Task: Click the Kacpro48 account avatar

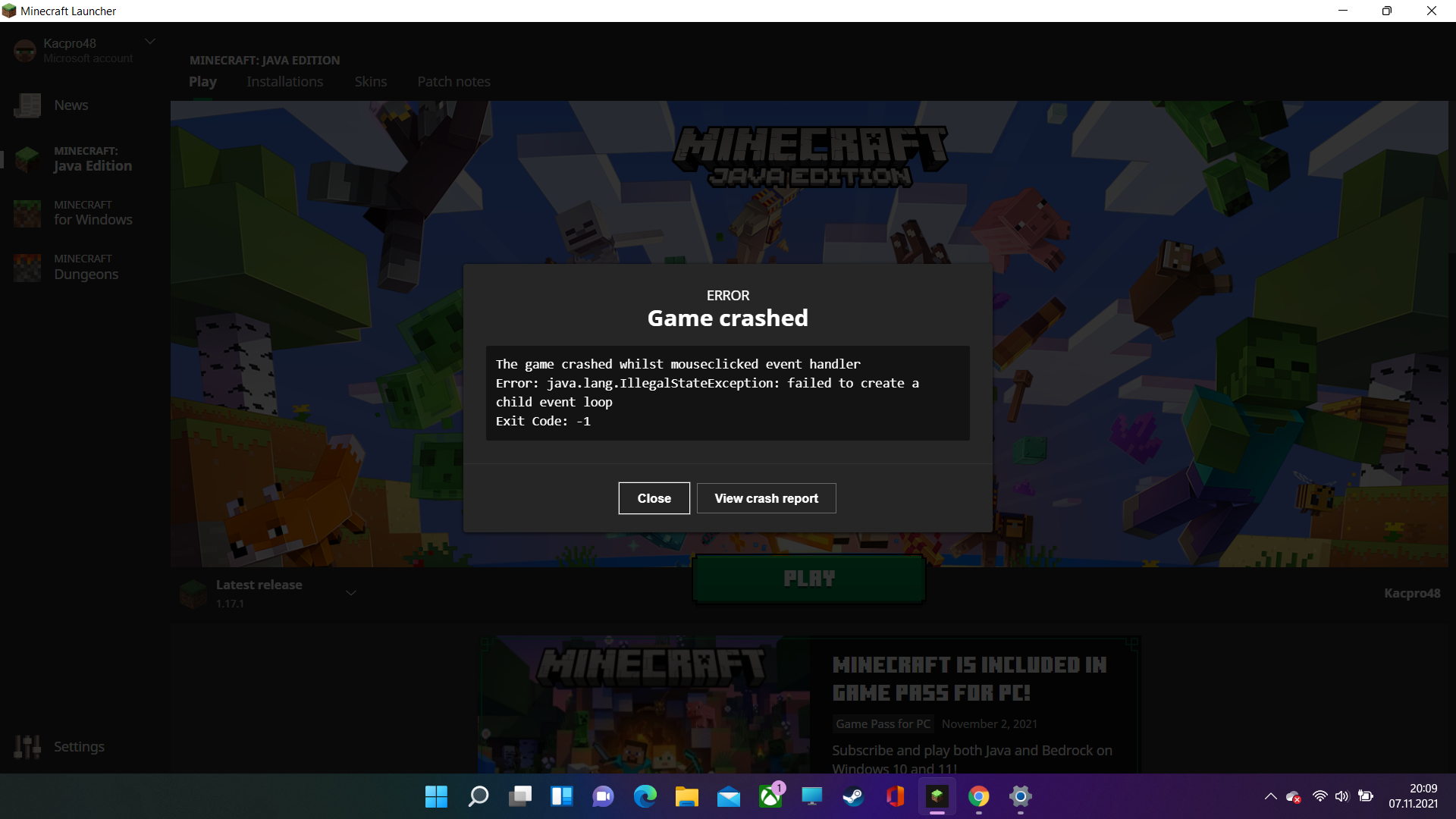Action: point(25,51)
